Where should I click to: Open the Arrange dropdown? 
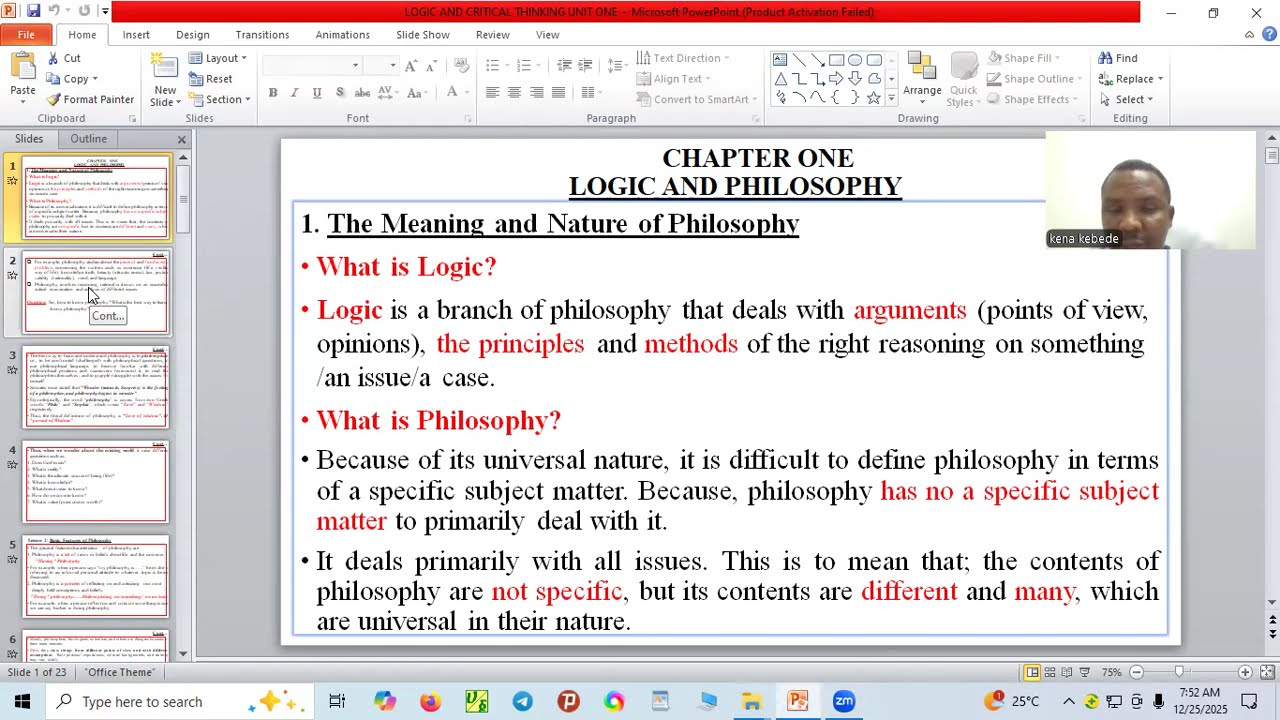[922, 78]
